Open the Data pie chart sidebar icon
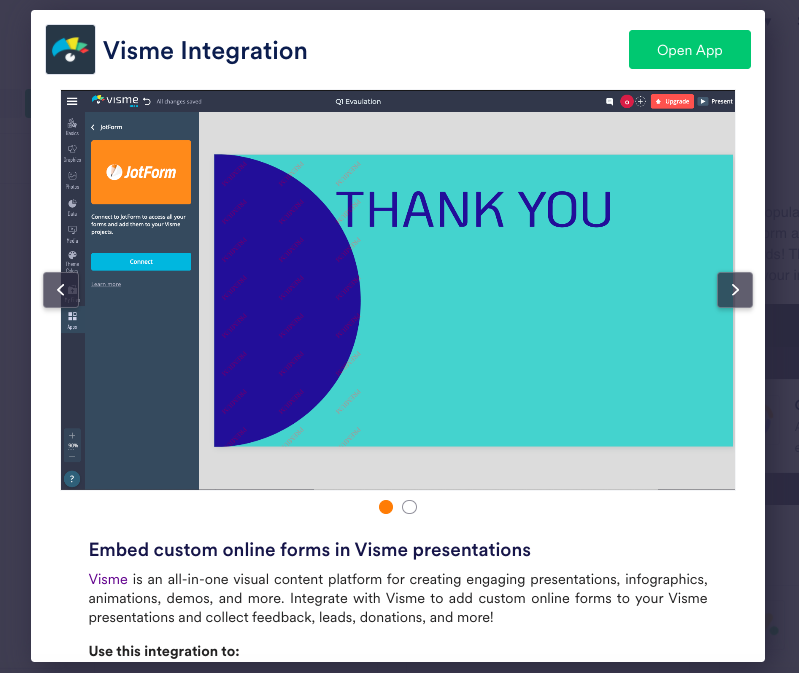The height and width of the screenshot is (673, 799). (72, 207)
